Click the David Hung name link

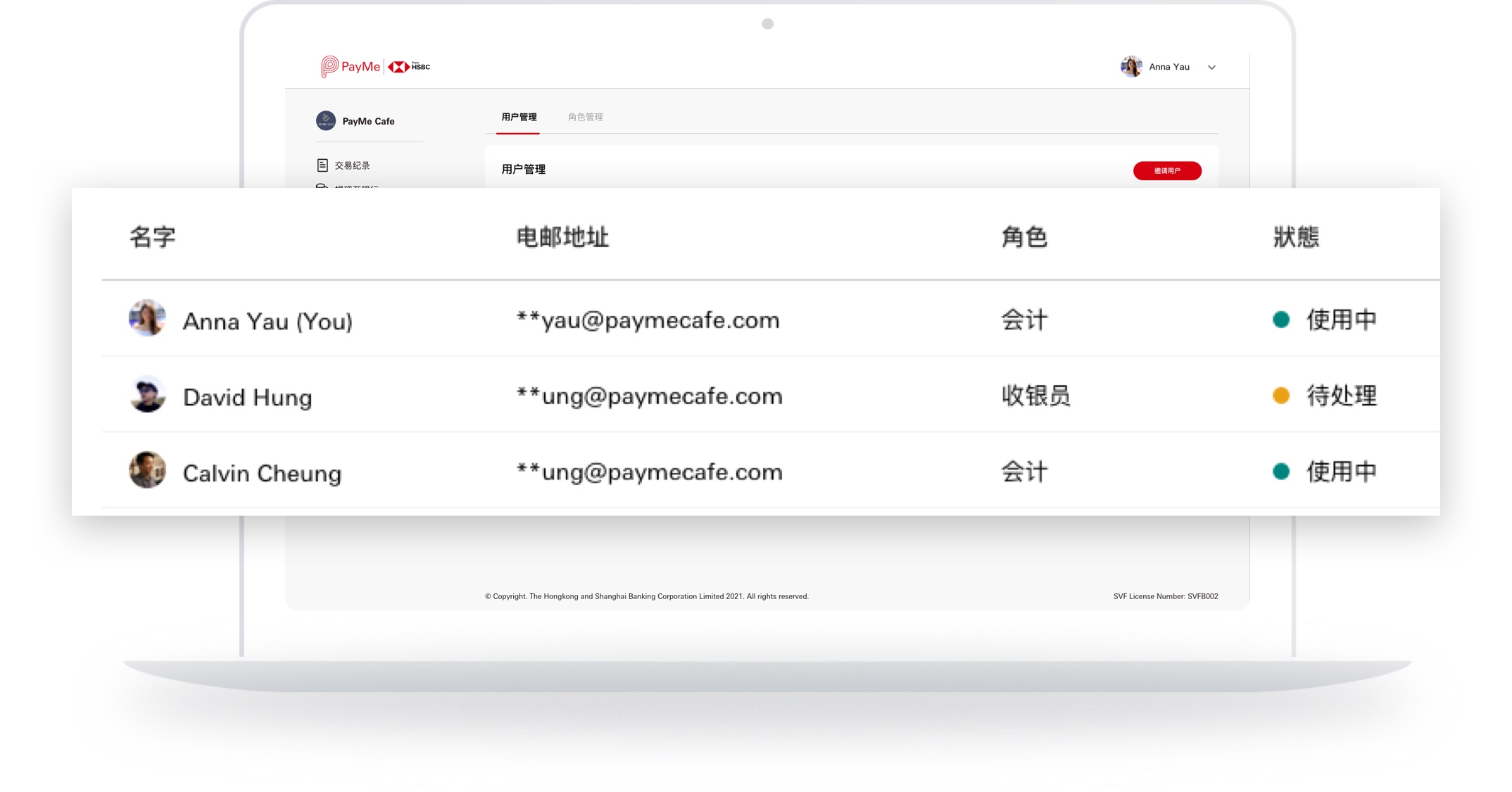click(x=247, y=397)
